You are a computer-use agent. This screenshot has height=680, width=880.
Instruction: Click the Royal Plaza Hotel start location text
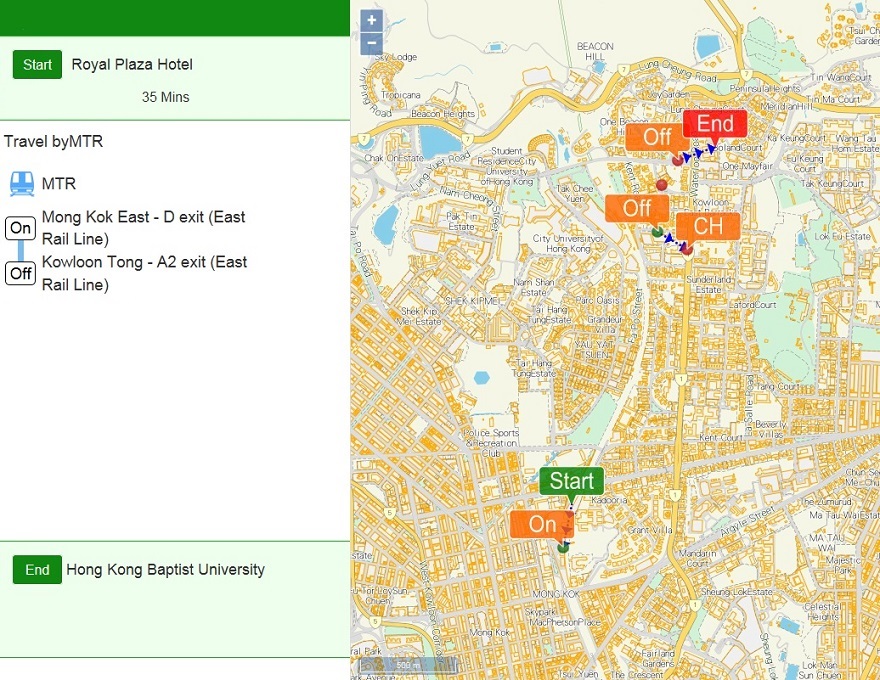pyautogui.click(x=132, y=65)
